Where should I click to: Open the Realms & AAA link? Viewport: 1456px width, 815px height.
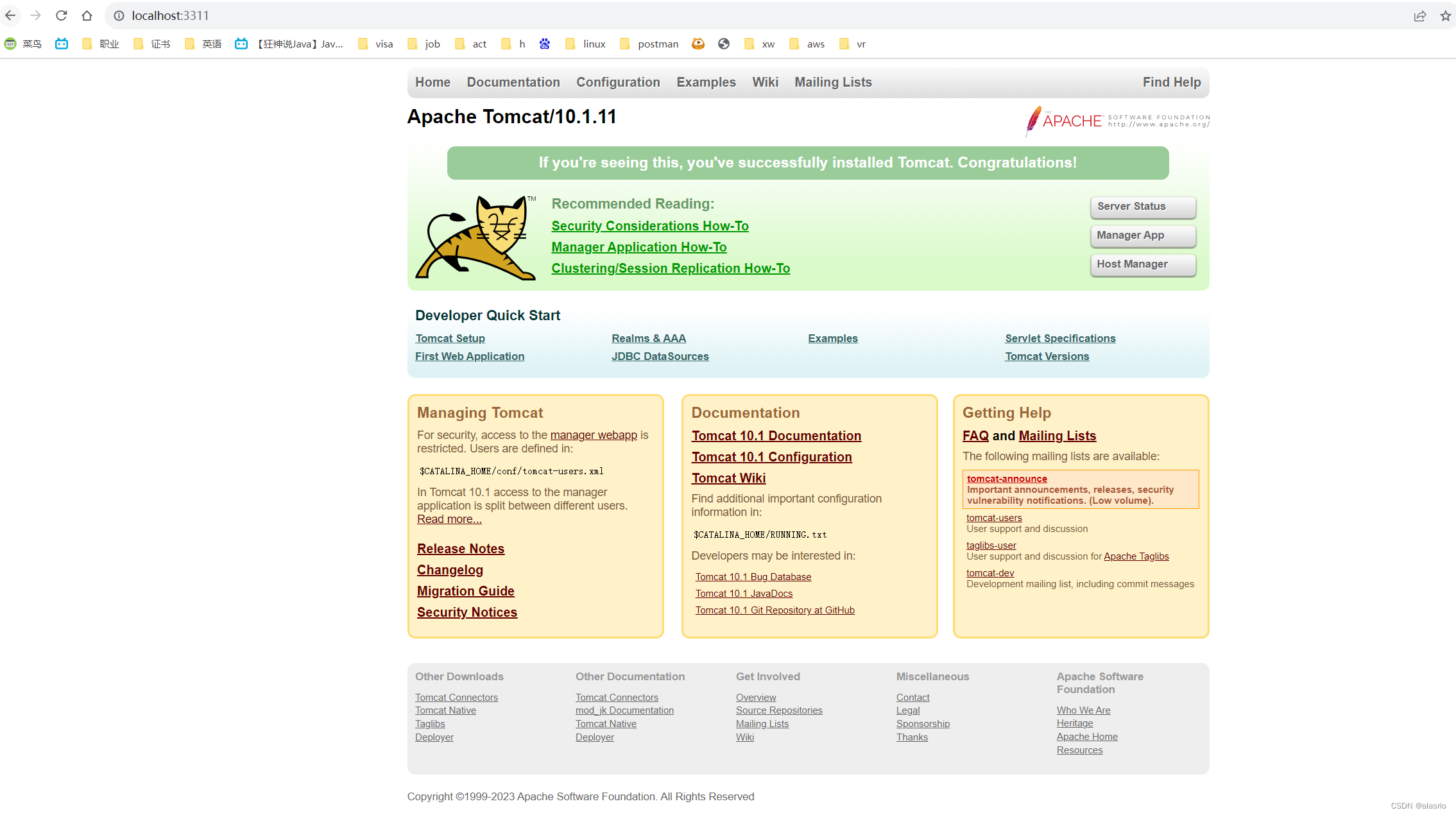click(x=649, y=338)
